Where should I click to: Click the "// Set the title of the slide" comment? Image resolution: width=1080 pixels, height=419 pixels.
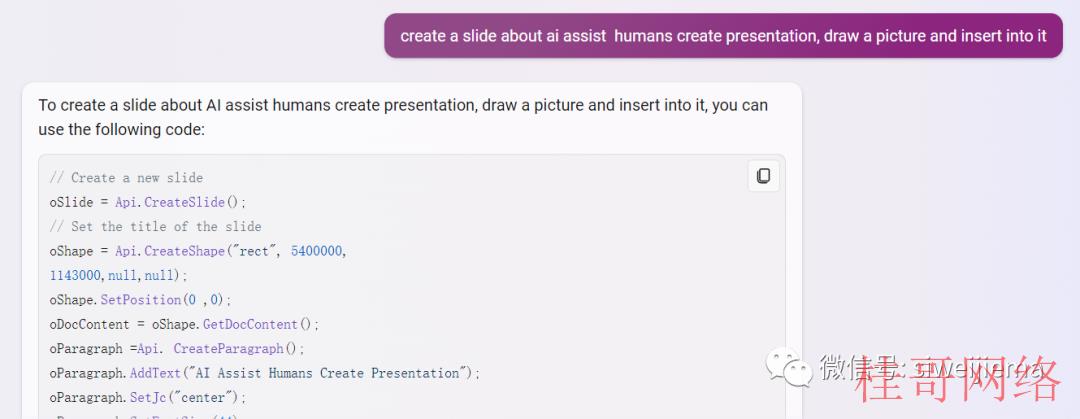tap(156, 227)
